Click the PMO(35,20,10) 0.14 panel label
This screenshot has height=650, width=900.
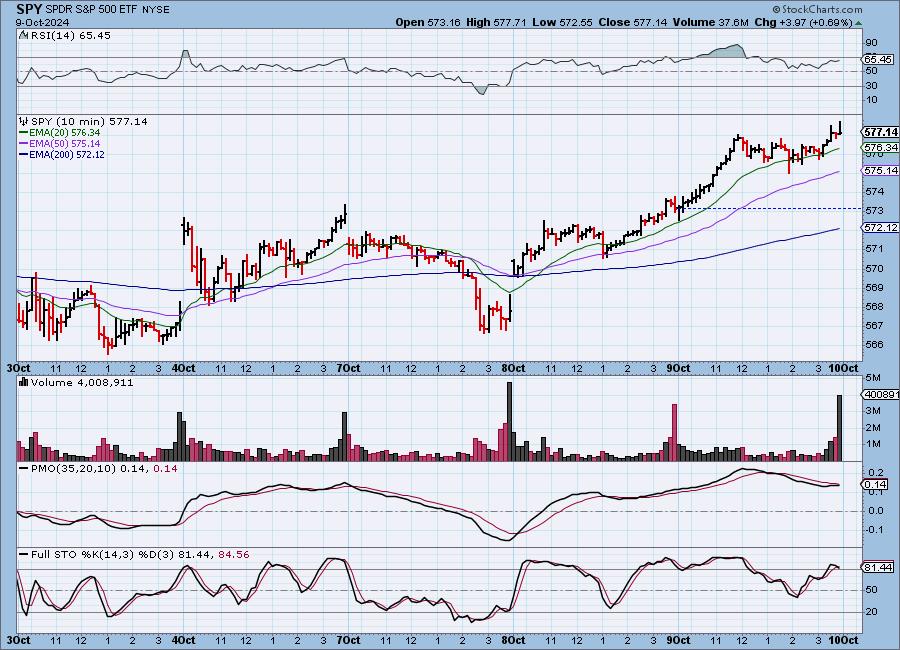[x=104, y=469]
